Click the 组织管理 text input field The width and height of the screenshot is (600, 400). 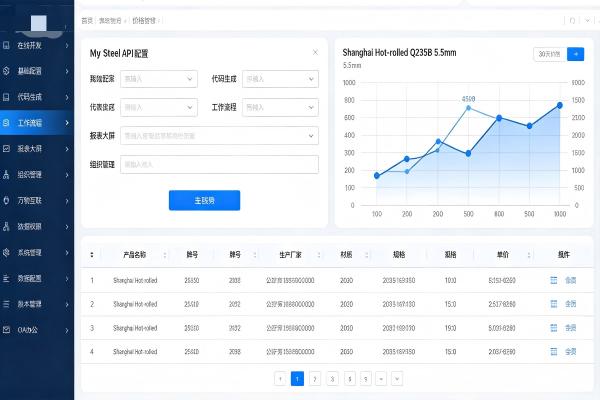click(x=218, y=165)
